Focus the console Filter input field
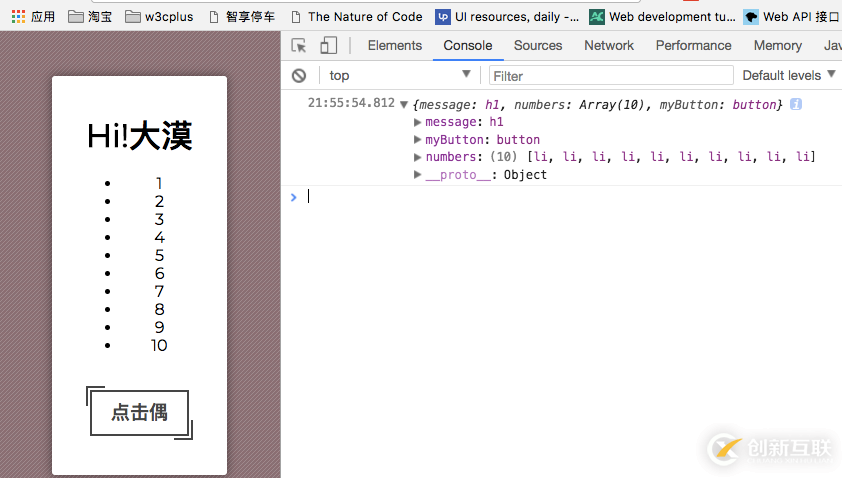Viewport: 842px width, 478px height. [x=611, y=76]
